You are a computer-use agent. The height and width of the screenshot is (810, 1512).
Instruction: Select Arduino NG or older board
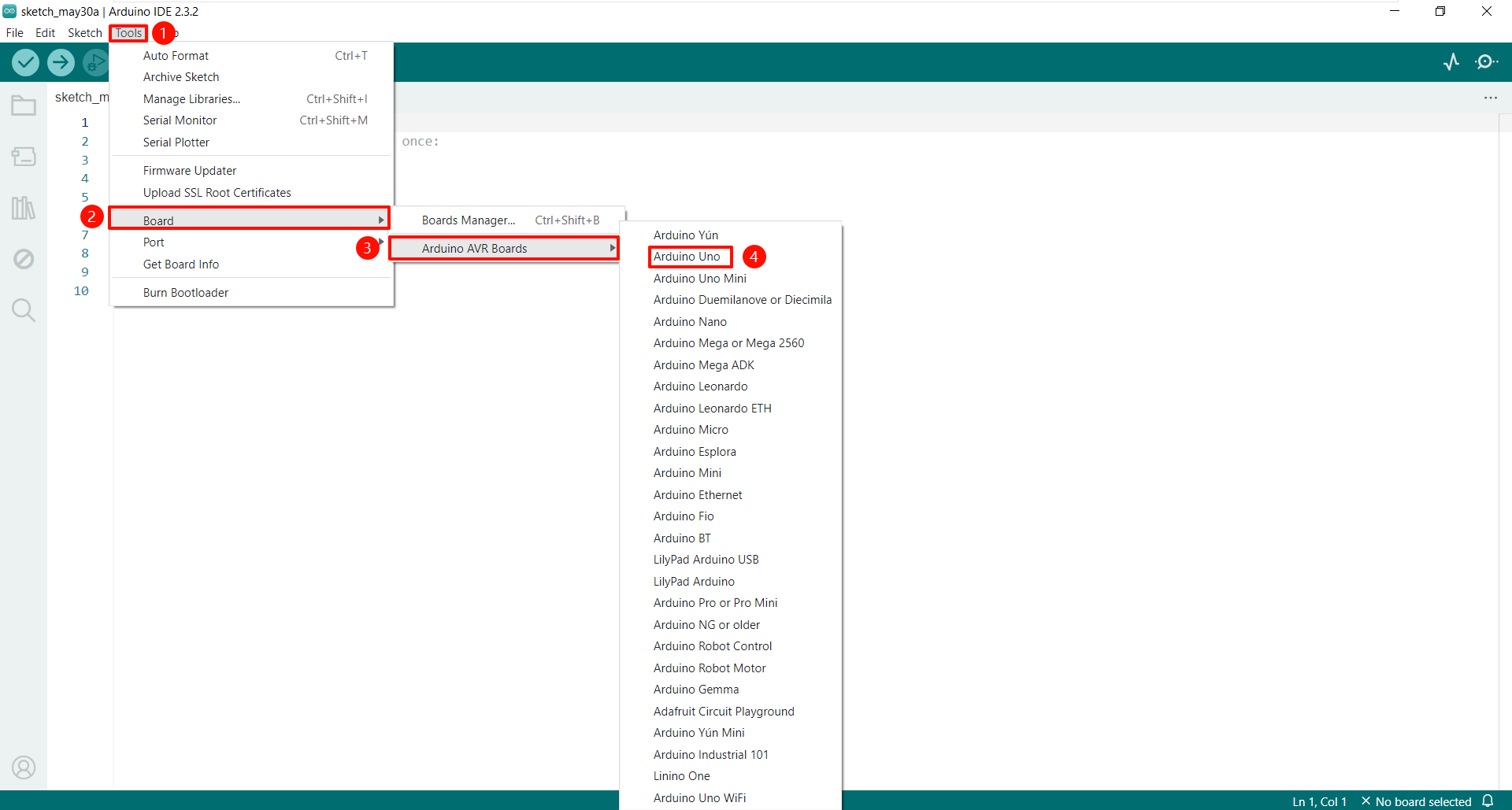pos(731,625)
